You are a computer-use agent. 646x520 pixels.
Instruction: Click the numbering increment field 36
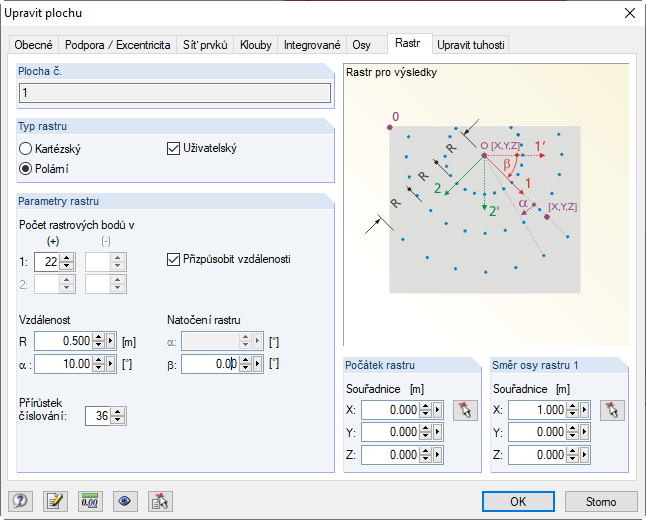coord(98,416)
